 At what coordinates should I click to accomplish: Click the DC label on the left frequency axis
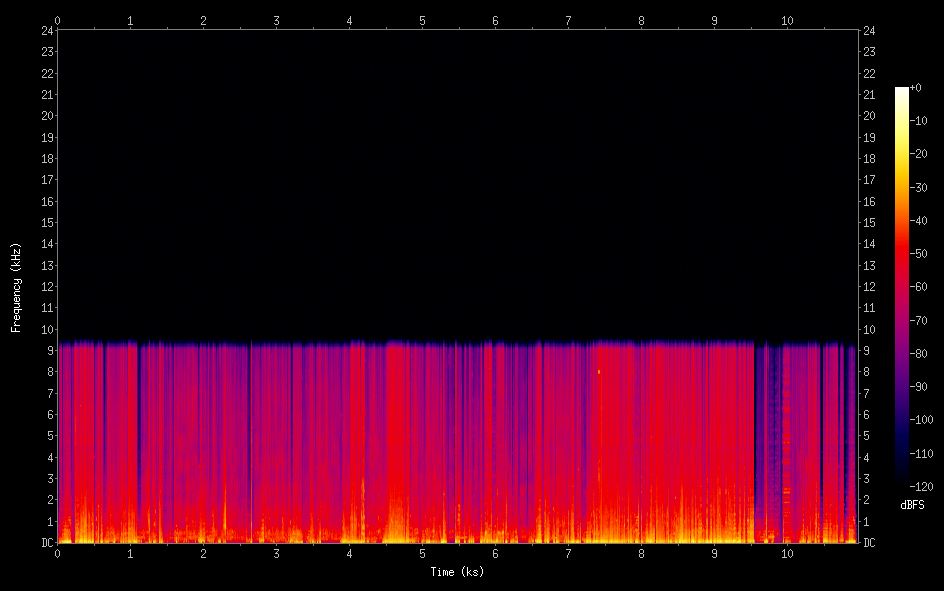click(46, 543)
